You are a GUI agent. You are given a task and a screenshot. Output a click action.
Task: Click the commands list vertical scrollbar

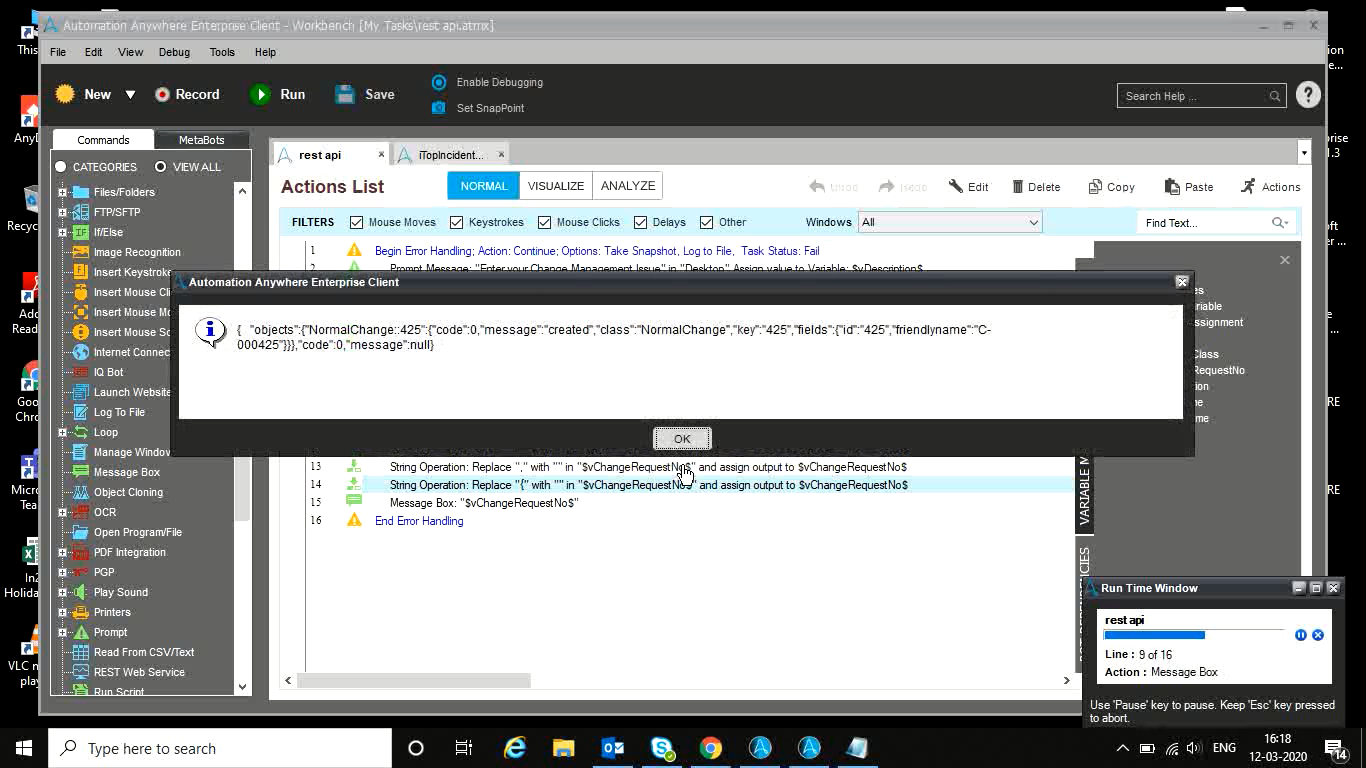click(x=242, y=438)
